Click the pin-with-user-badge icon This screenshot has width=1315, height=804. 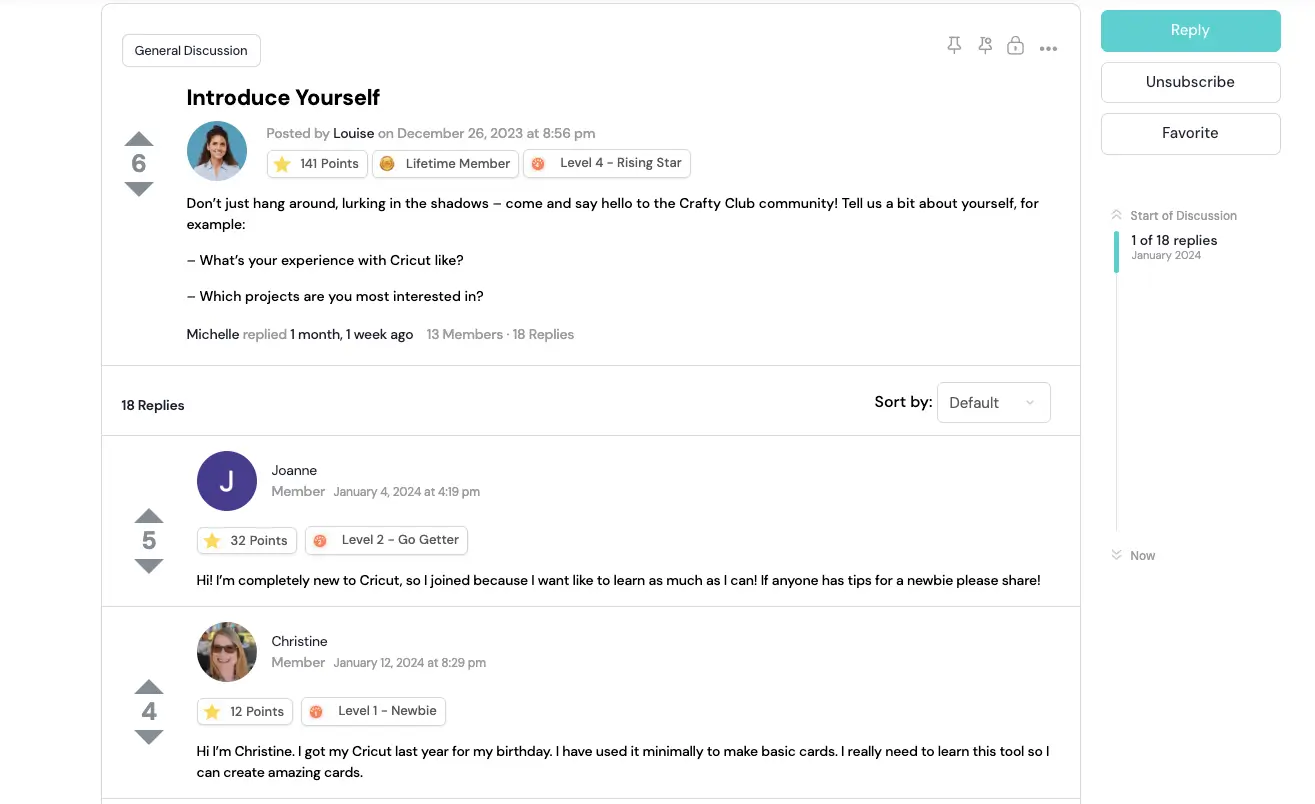pyautogui.click(x=985, y=46)
